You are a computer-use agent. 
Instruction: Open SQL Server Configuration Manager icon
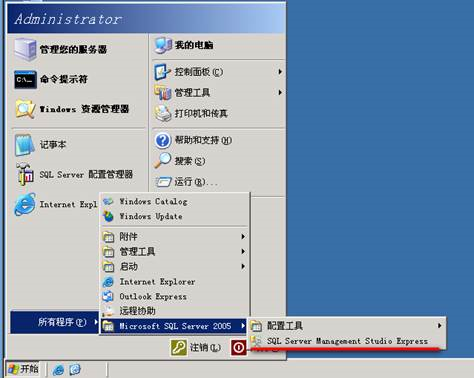coord(25,174)
